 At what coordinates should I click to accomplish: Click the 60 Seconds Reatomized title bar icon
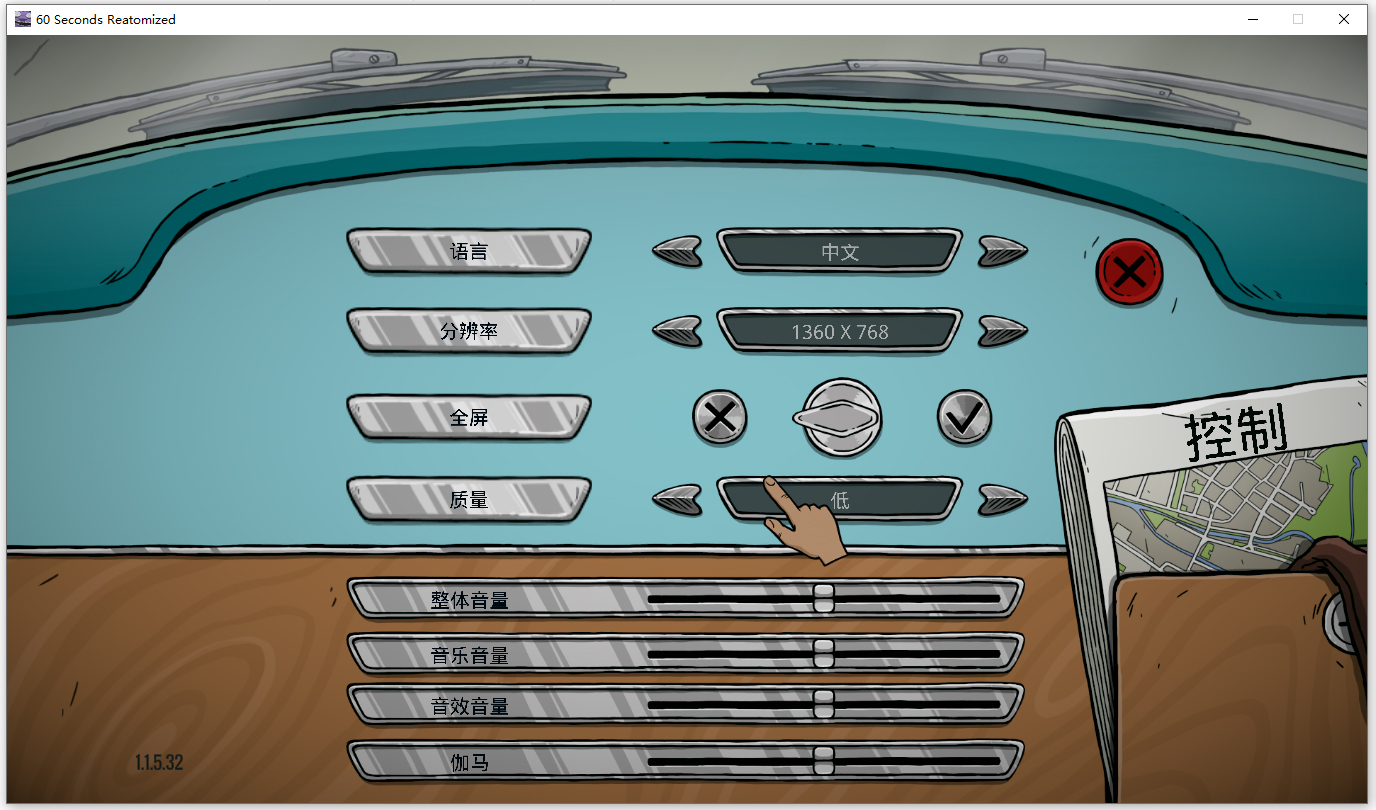23,19
